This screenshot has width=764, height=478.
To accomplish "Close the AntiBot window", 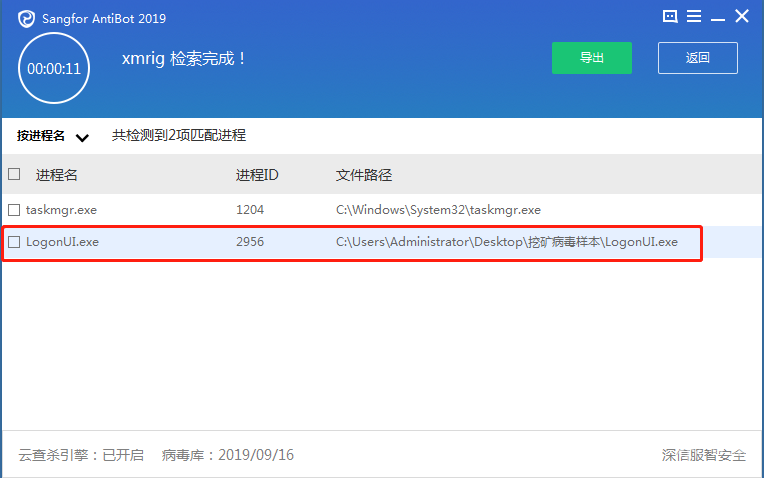I will point(742,16).
